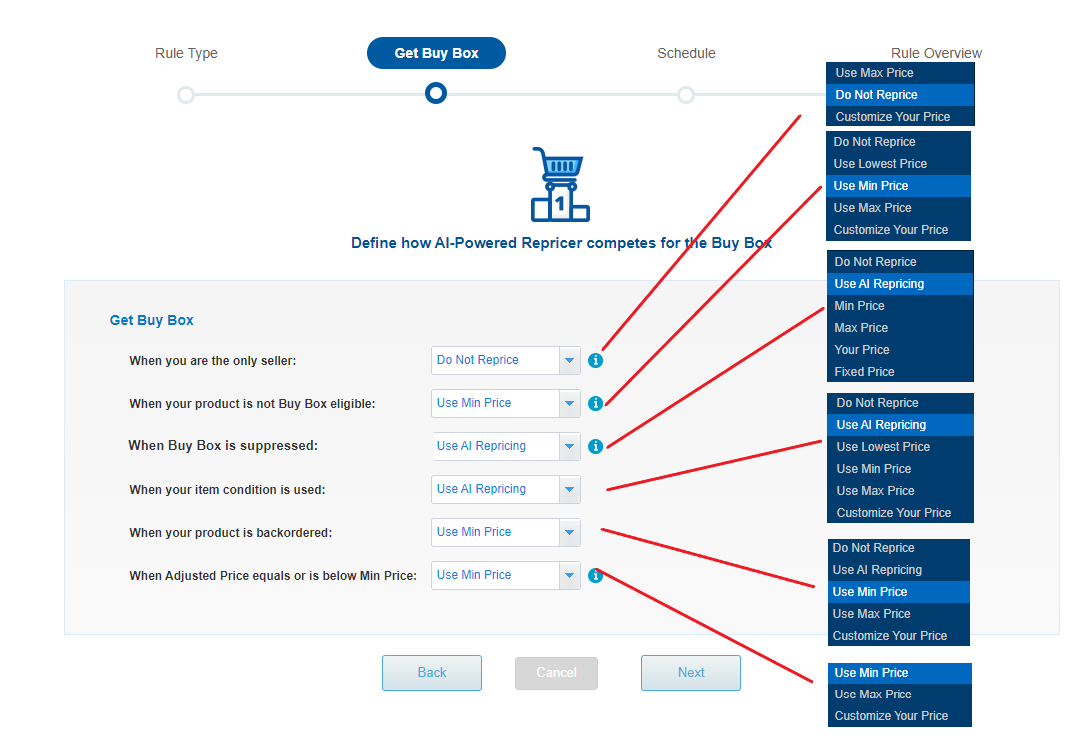Select highlighted Use Min Price in not-eligible list
This screenshot has width=1065, height=736.
click(x=898, y=185)
